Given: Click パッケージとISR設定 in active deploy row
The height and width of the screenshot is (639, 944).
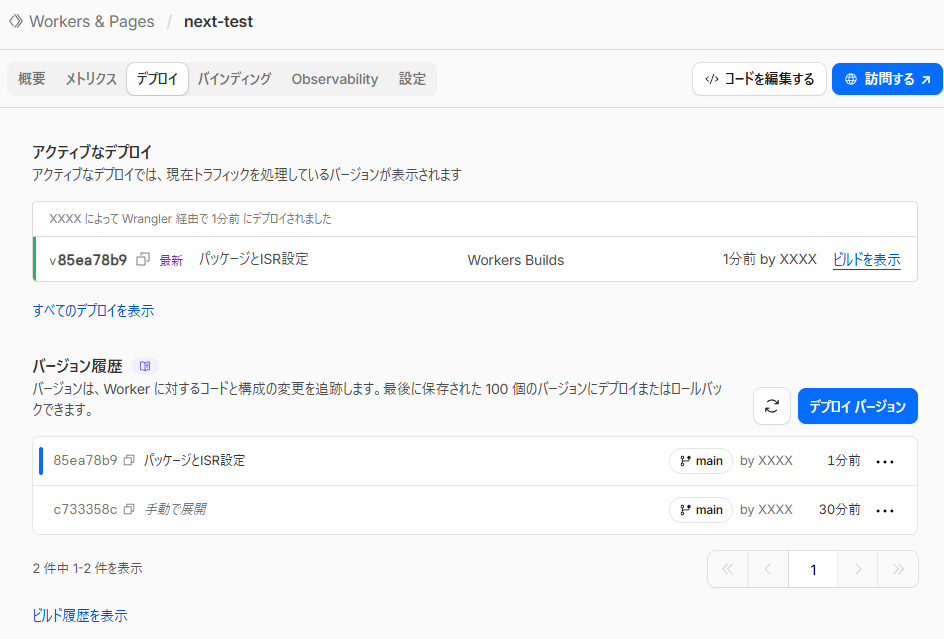Looking at the screenshot, I should pos(253,259).
